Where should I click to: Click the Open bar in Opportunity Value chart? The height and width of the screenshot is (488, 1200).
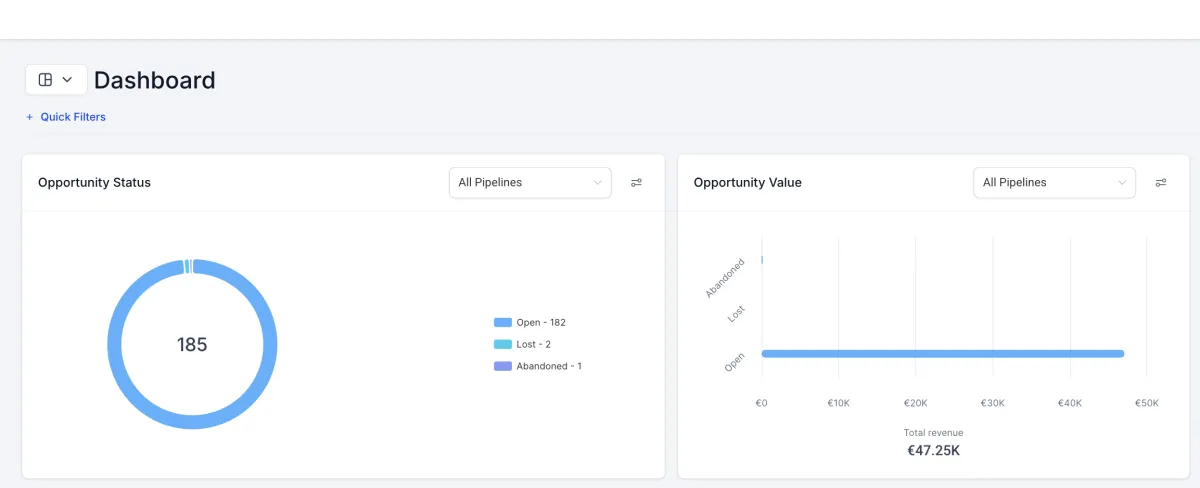pyautogui.click(x=942, y=353)
